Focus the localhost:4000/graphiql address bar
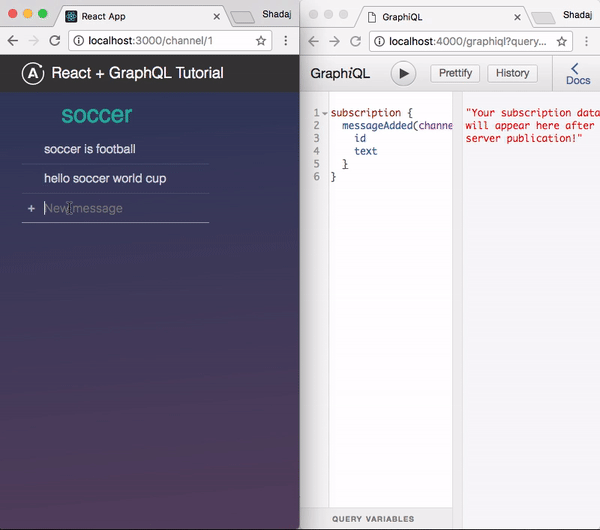 pyautogui.click(x=471, y=41)
